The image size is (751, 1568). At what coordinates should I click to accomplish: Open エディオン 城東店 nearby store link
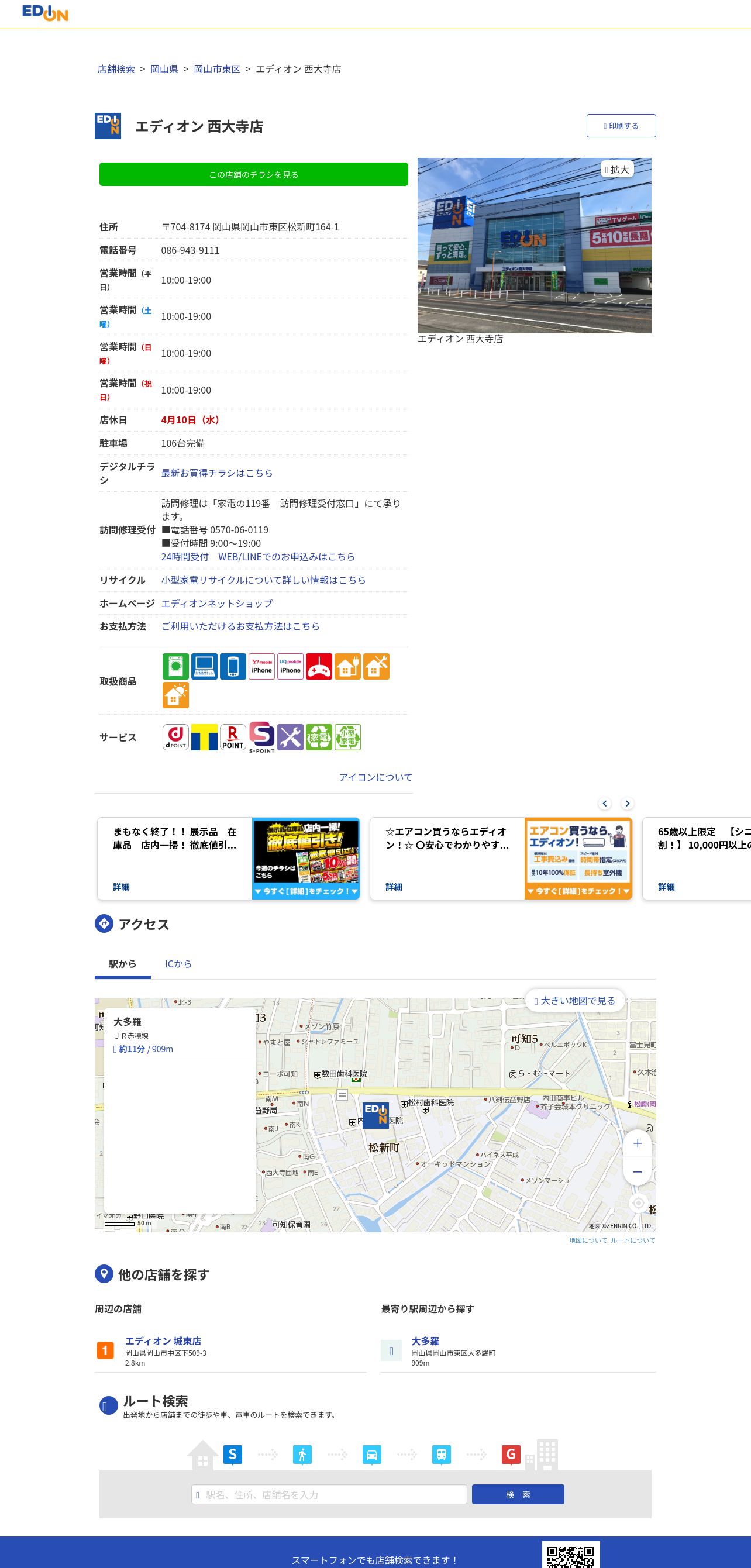[x=163, y=1341]
